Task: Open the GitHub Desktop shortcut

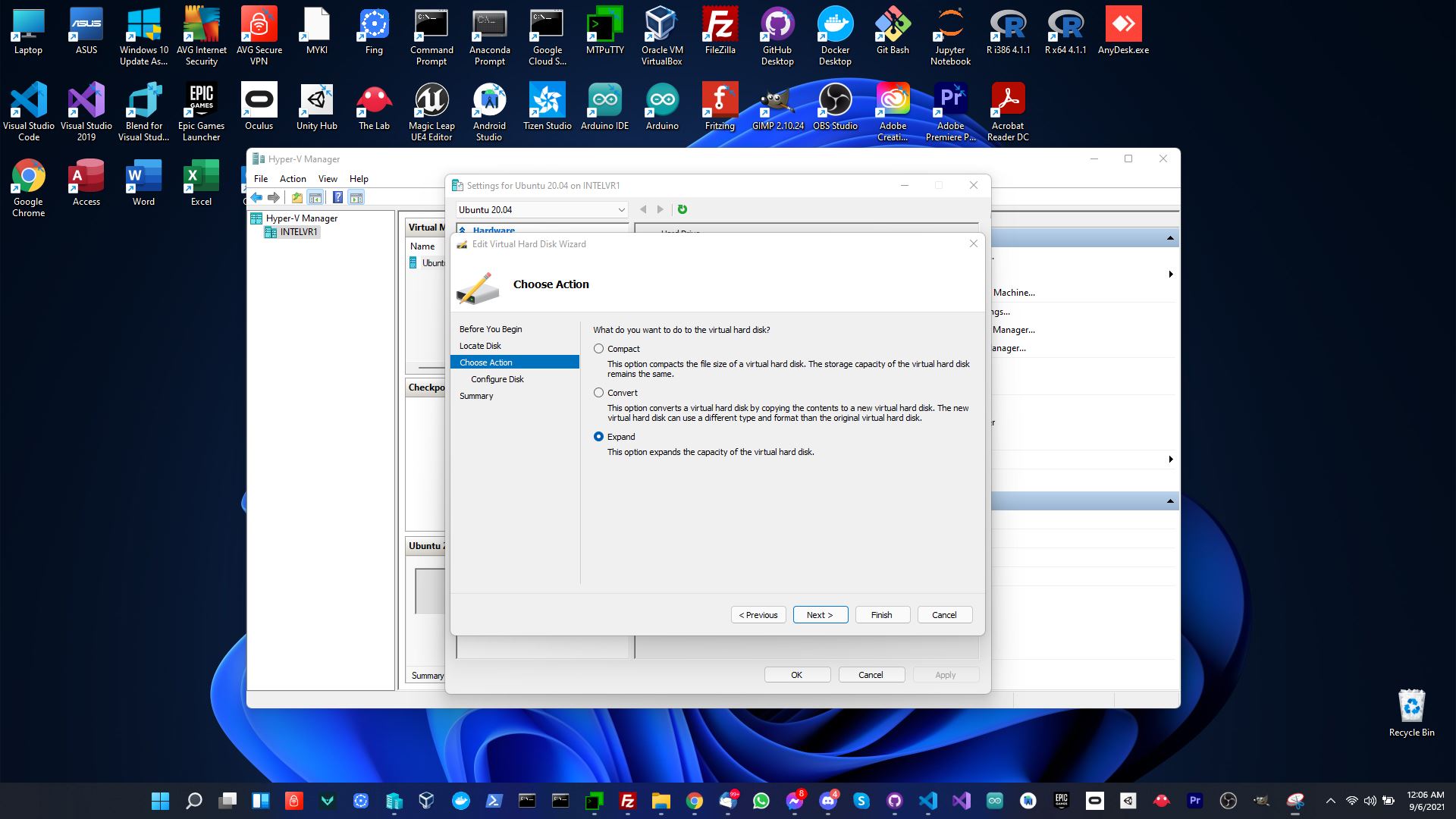Action: click(777, 36)
